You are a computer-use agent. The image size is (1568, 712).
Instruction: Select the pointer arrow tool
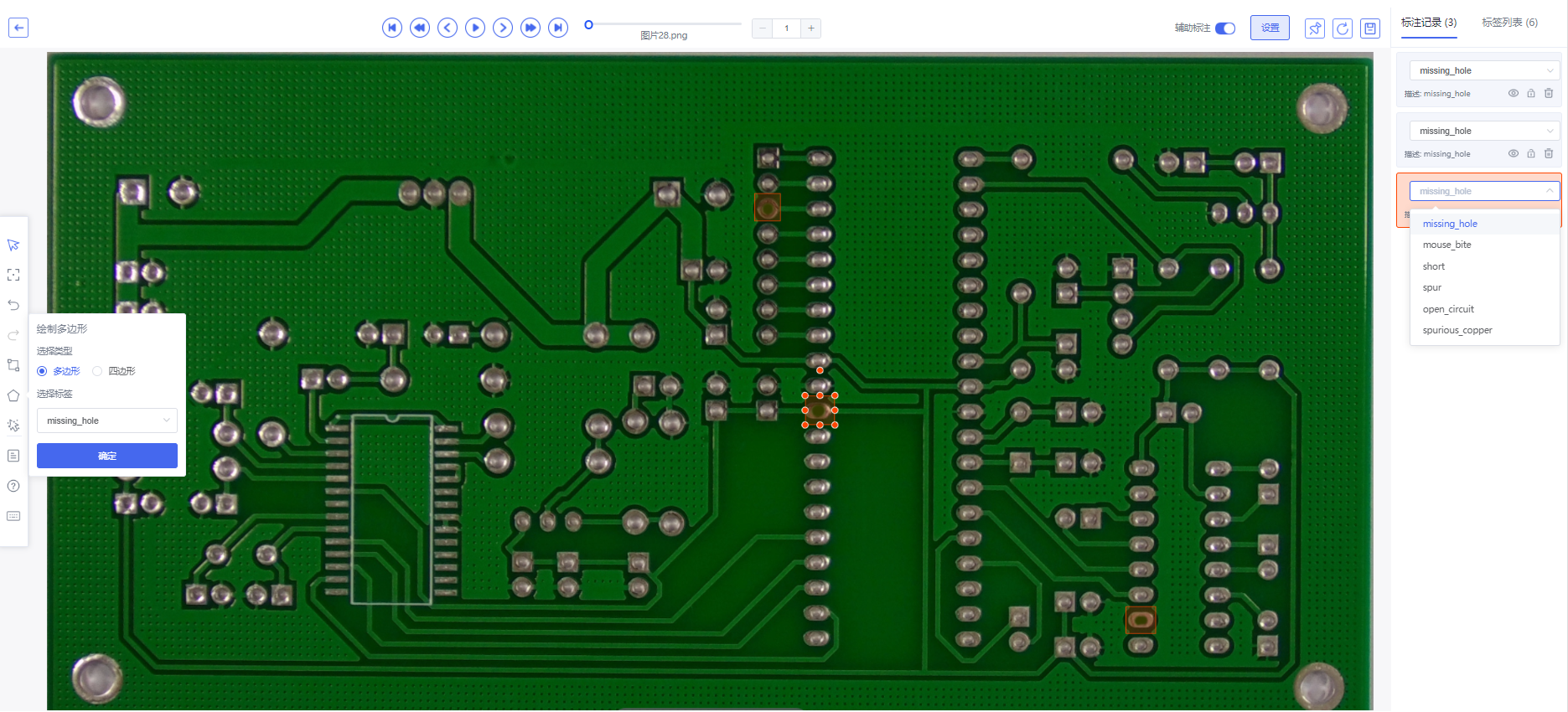tap(13, 245)
